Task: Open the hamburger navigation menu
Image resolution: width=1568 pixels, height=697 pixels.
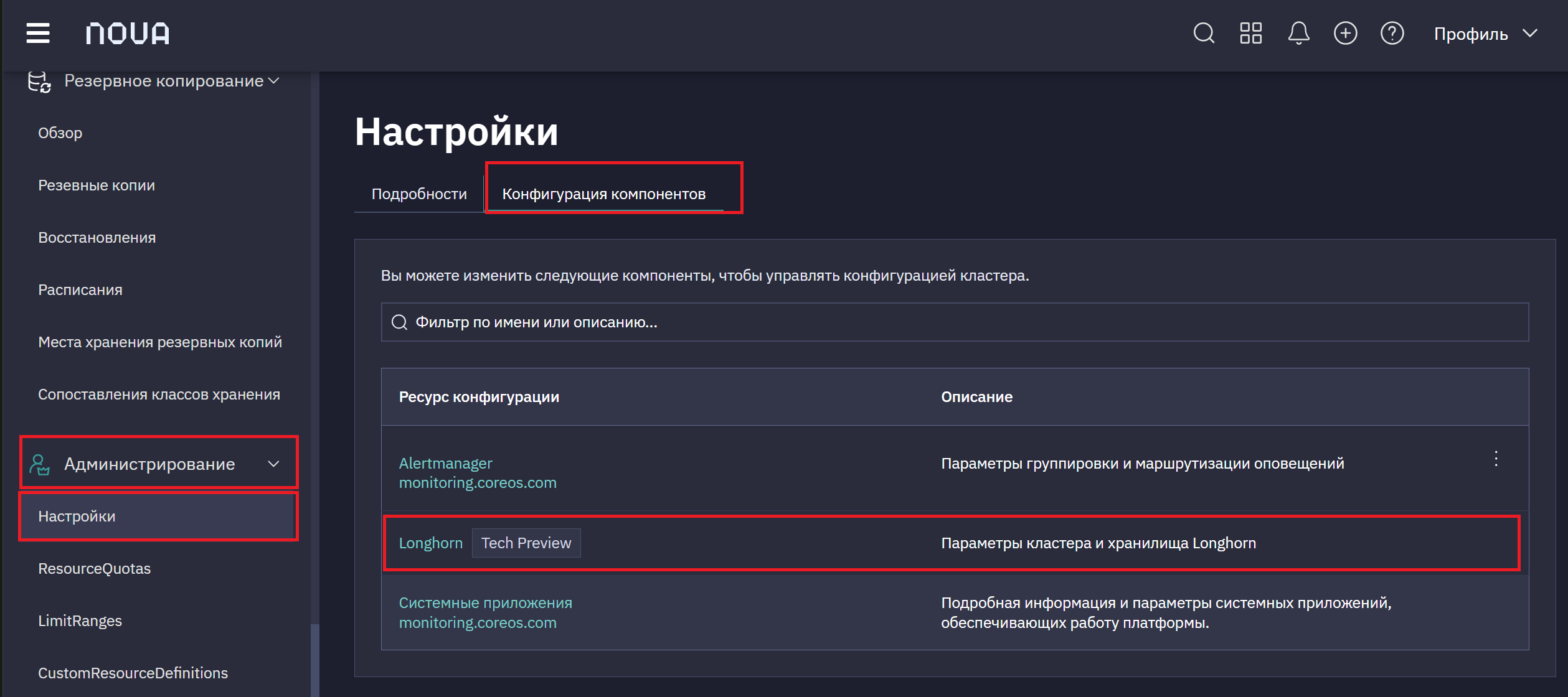Action: tap(38, 33)
